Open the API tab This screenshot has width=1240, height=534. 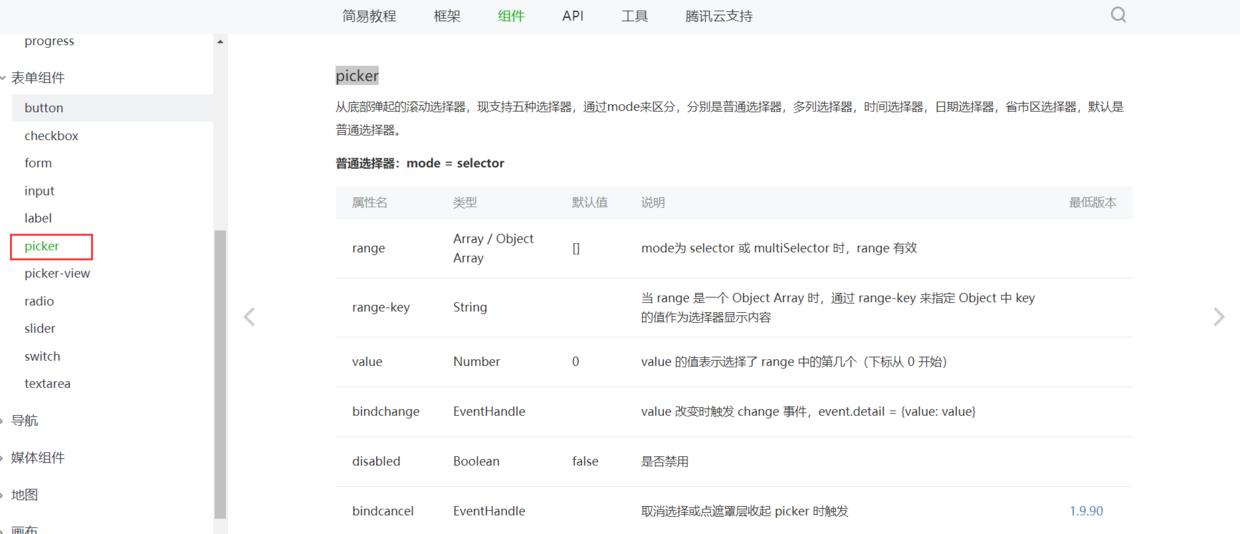[x=573, y=16]
